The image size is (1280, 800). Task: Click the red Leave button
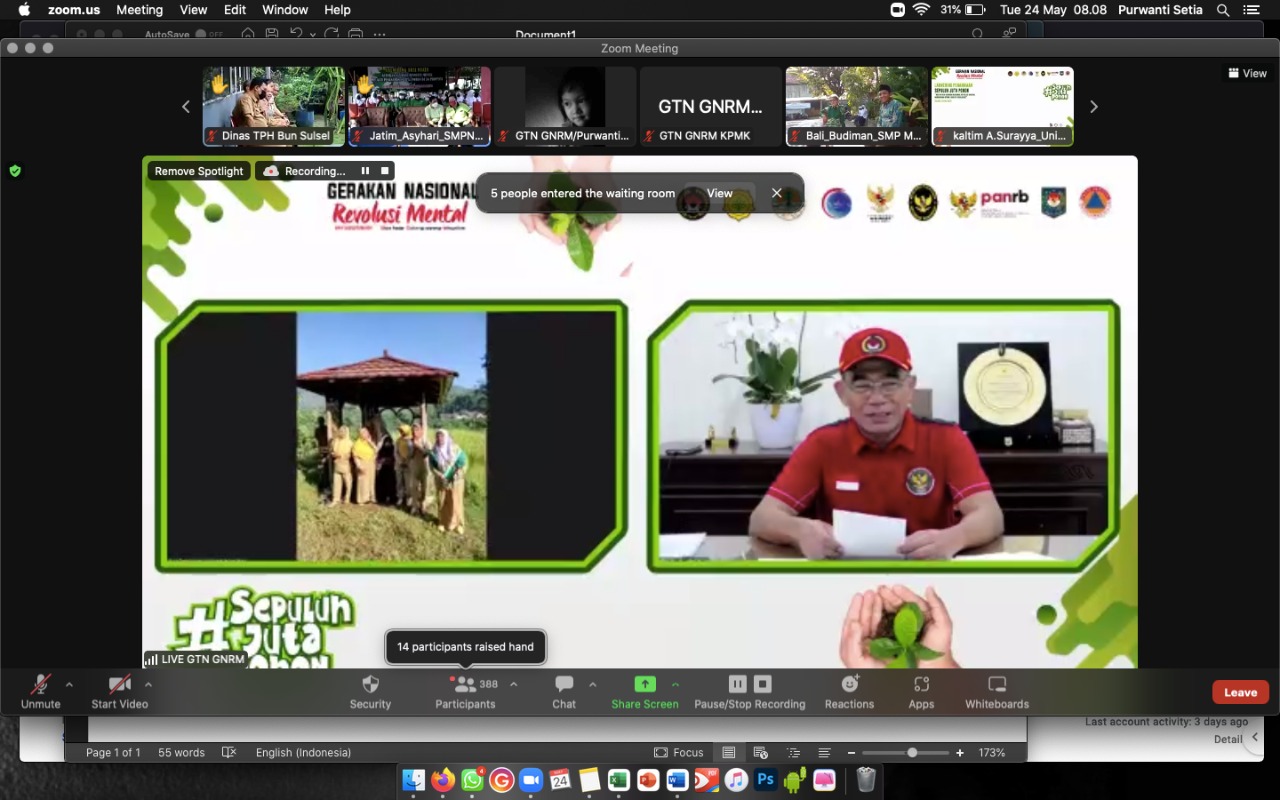pos(1240,692)
